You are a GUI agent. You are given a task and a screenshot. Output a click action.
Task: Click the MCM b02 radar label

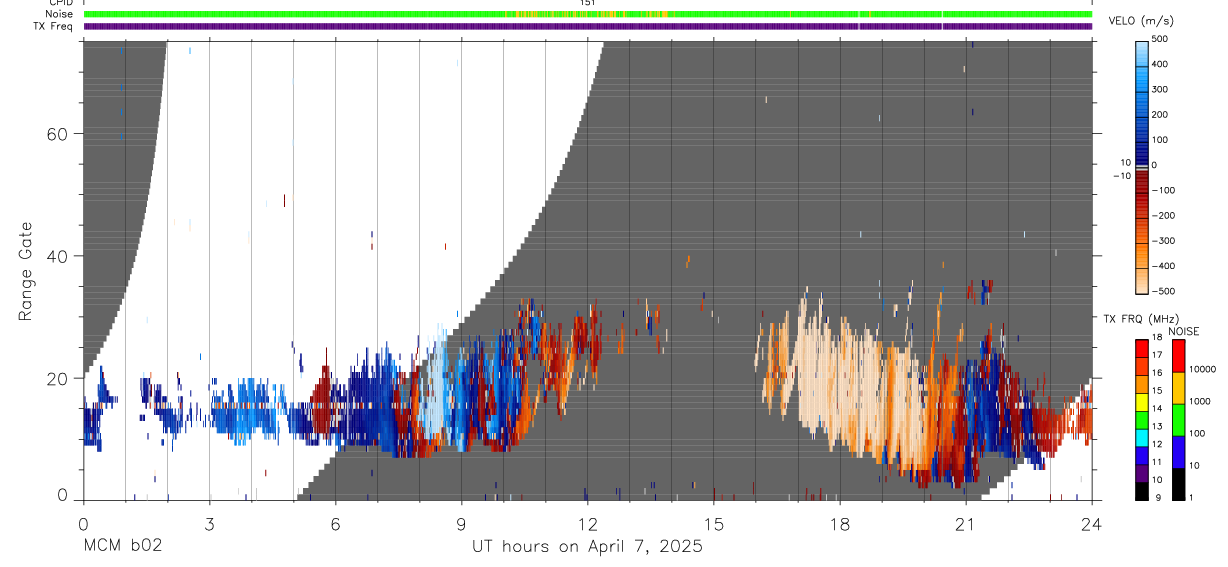pos(123,546)
